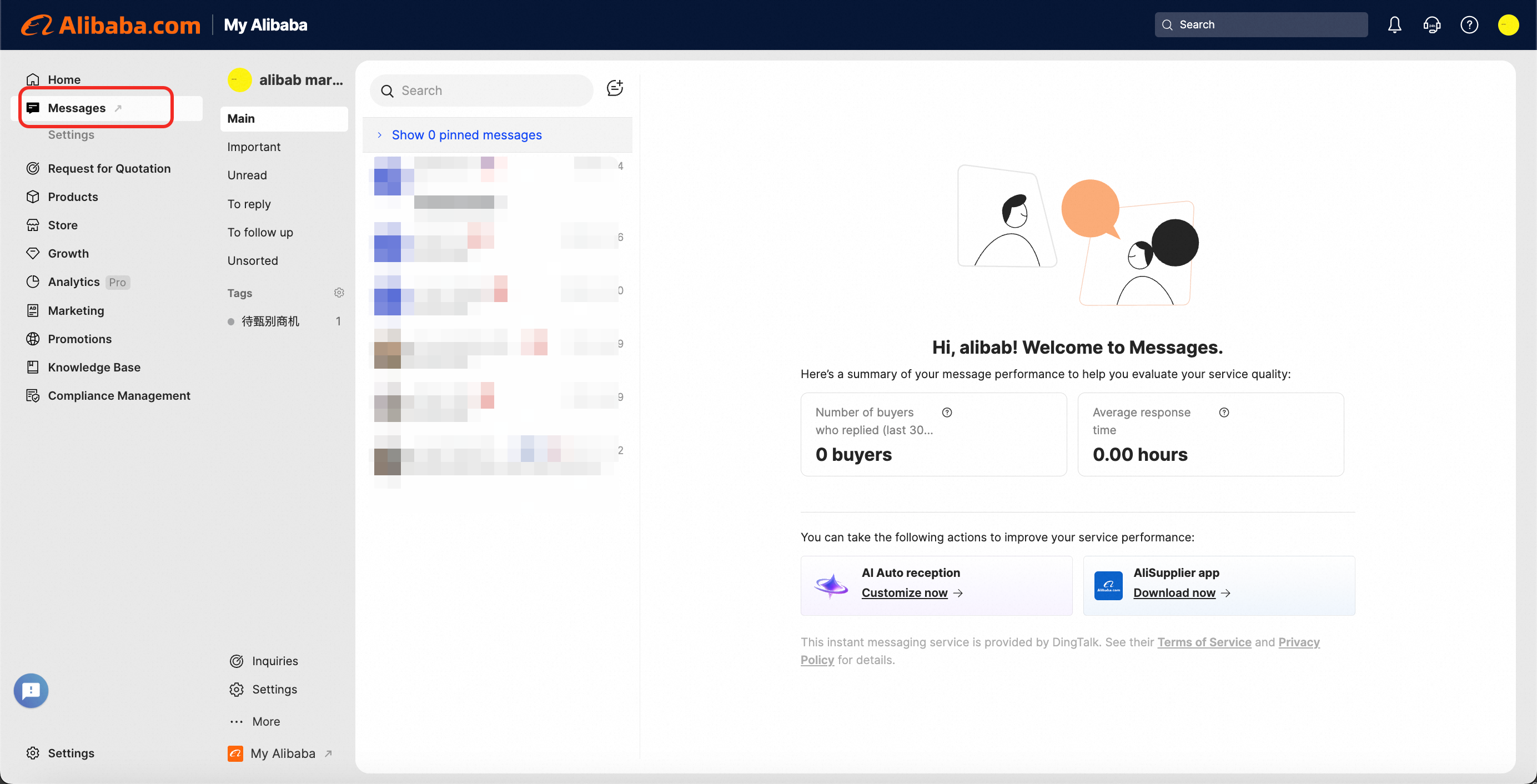Viewport: 1537px width, 784px height.
Task: Switch to the Important folder
Action: [254, 147]
